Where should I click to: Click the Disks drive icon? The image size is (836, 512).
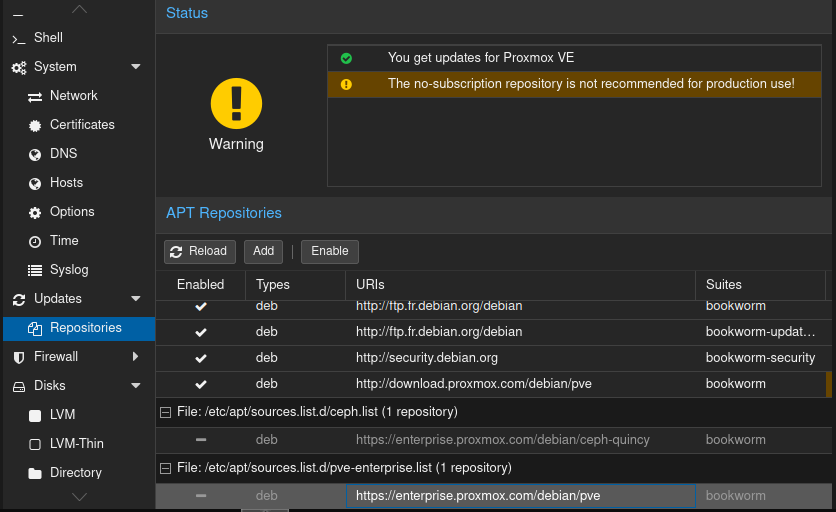tap(19, 387)
